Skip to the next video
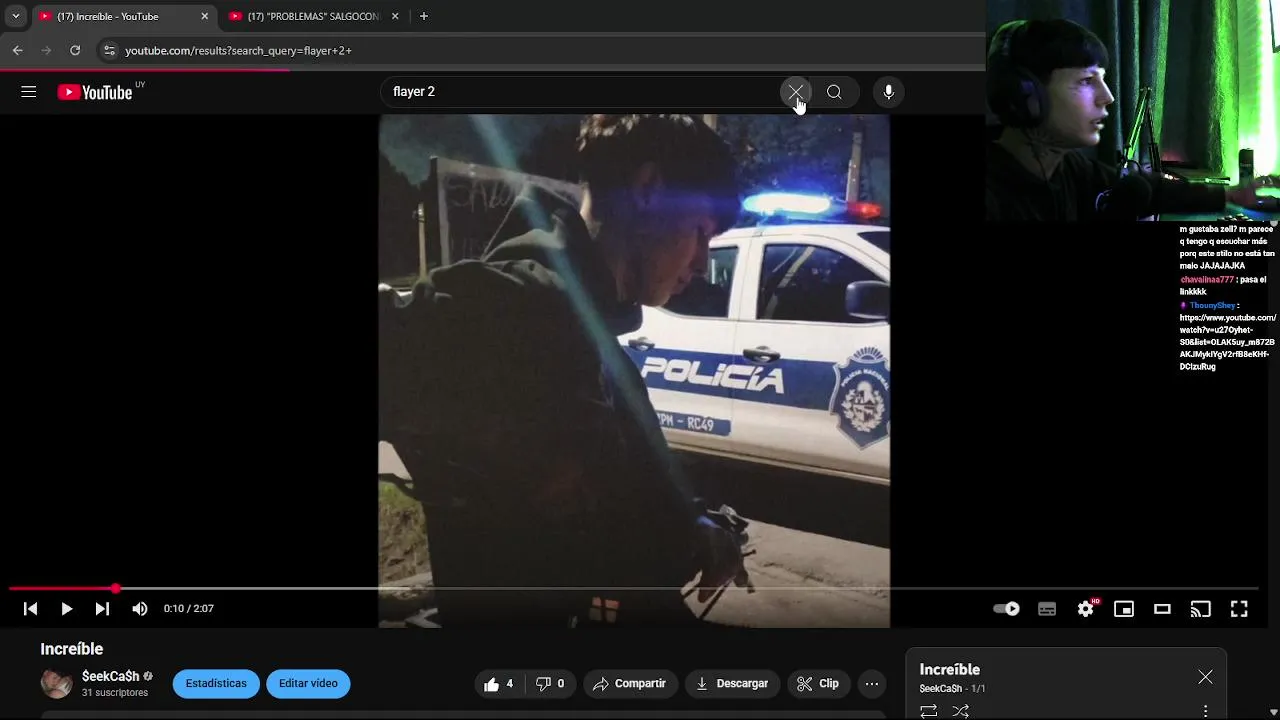The height and width of the screenshot is (720, 1280). click(x=102, y=608)
